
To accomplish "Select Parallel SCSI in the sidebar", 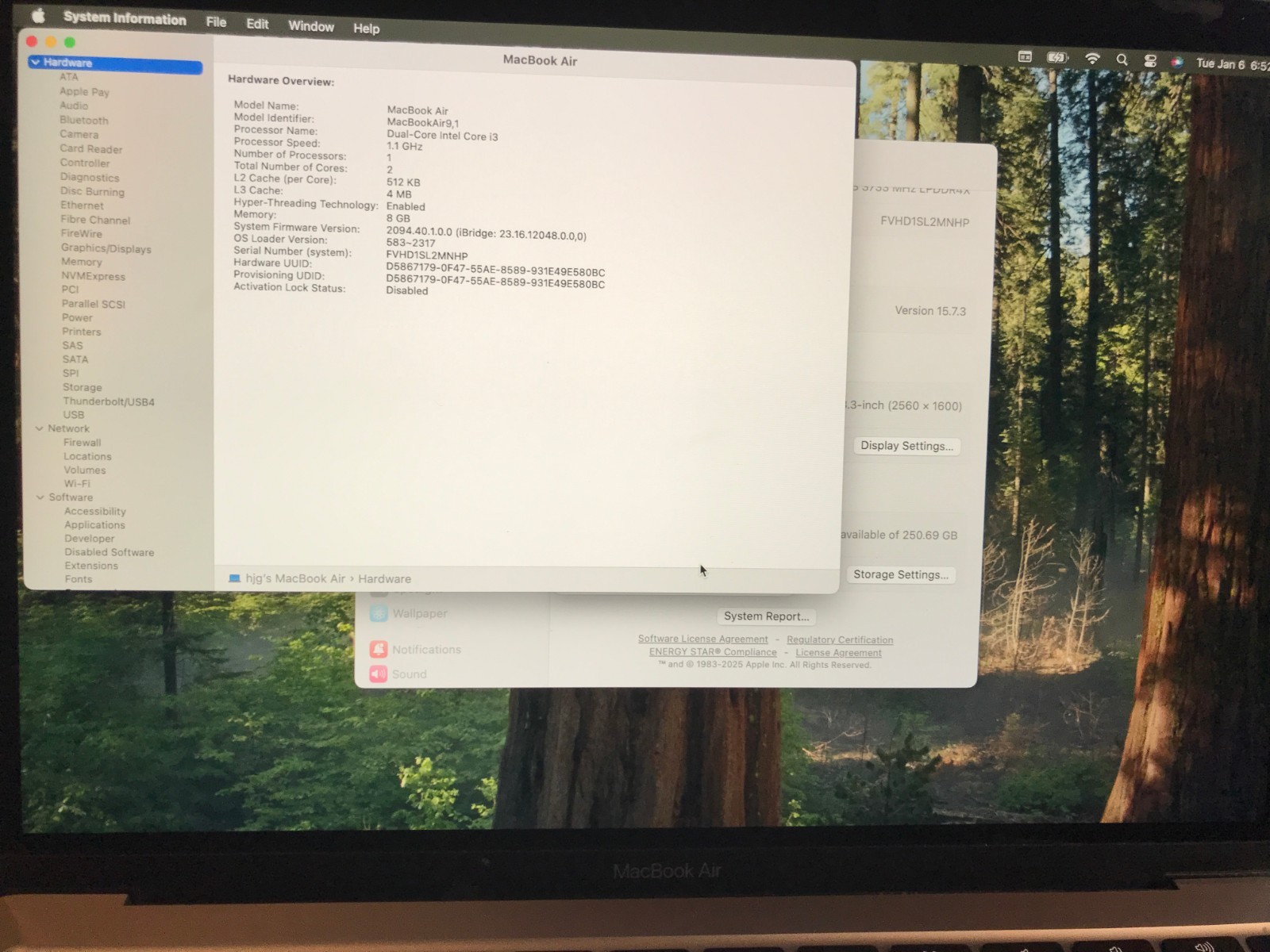I will [x=94, y=304].
